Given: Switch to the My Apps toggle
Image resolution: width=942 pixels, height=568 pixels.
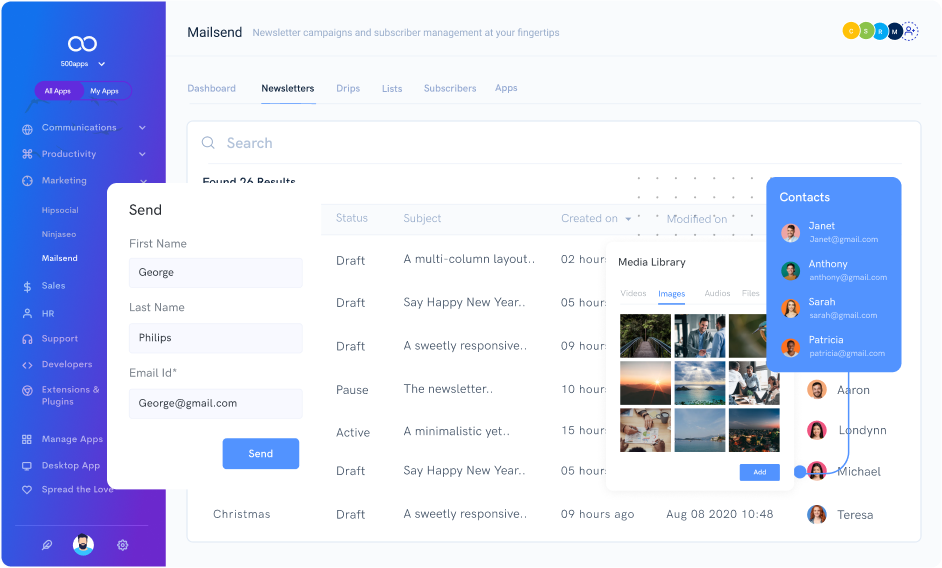Looking at the screenshot, I should pyautogui.click(x=104, y=91).
